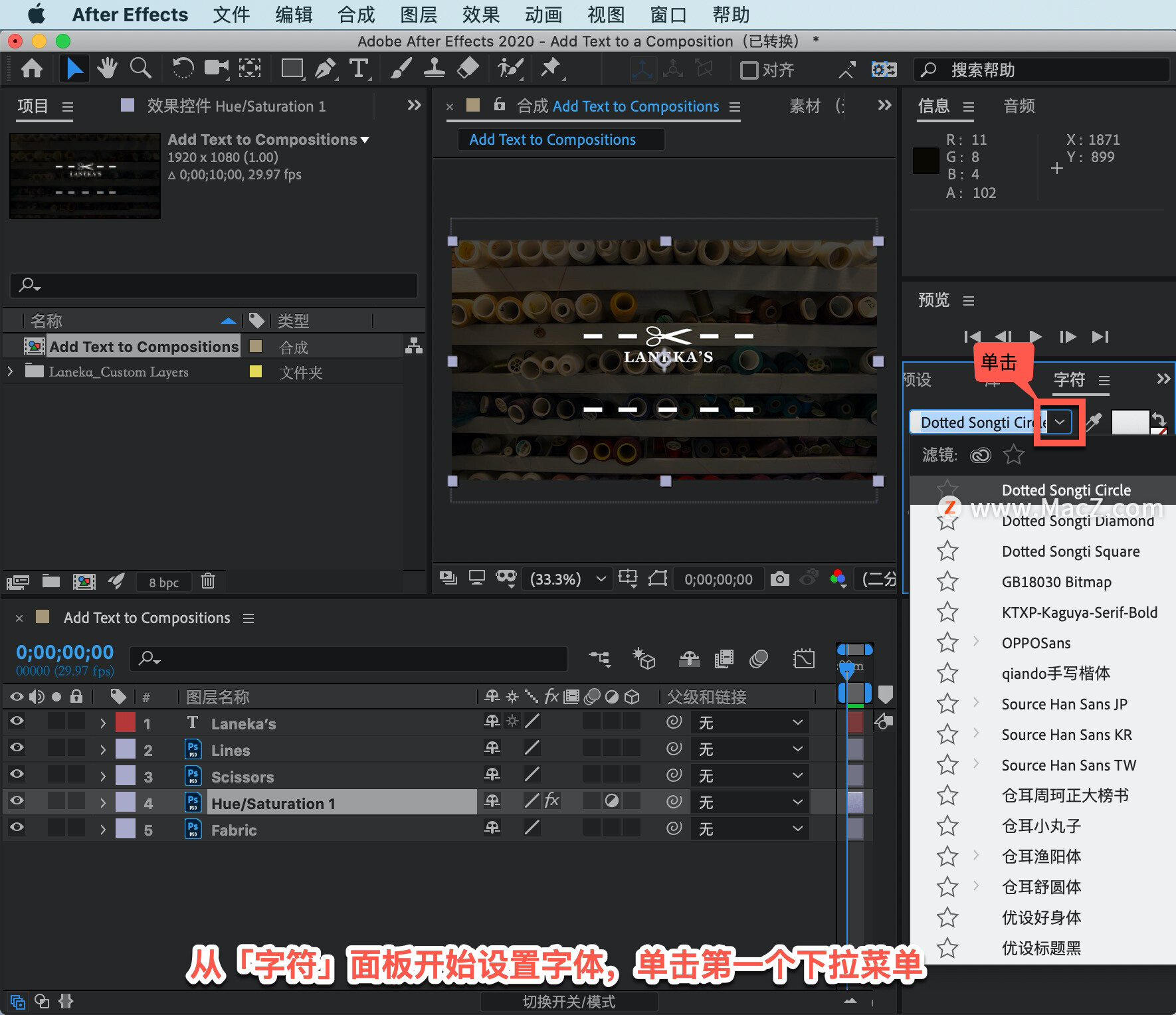
Task: Select the Unified Camera tool
Action: point(216,68)
